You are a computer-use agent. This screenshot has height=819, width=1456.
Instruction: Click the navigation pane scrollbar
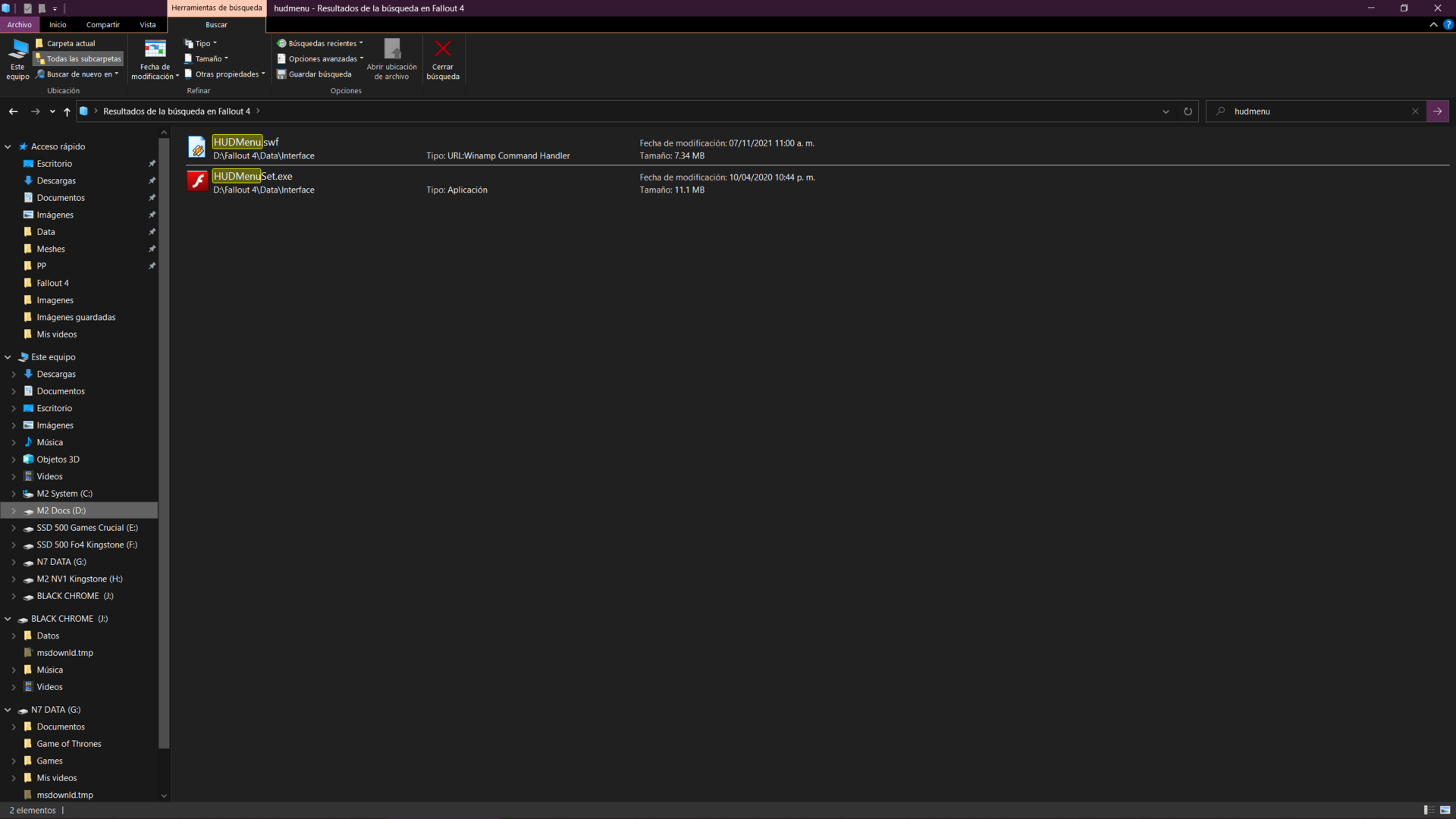point(164,444)
